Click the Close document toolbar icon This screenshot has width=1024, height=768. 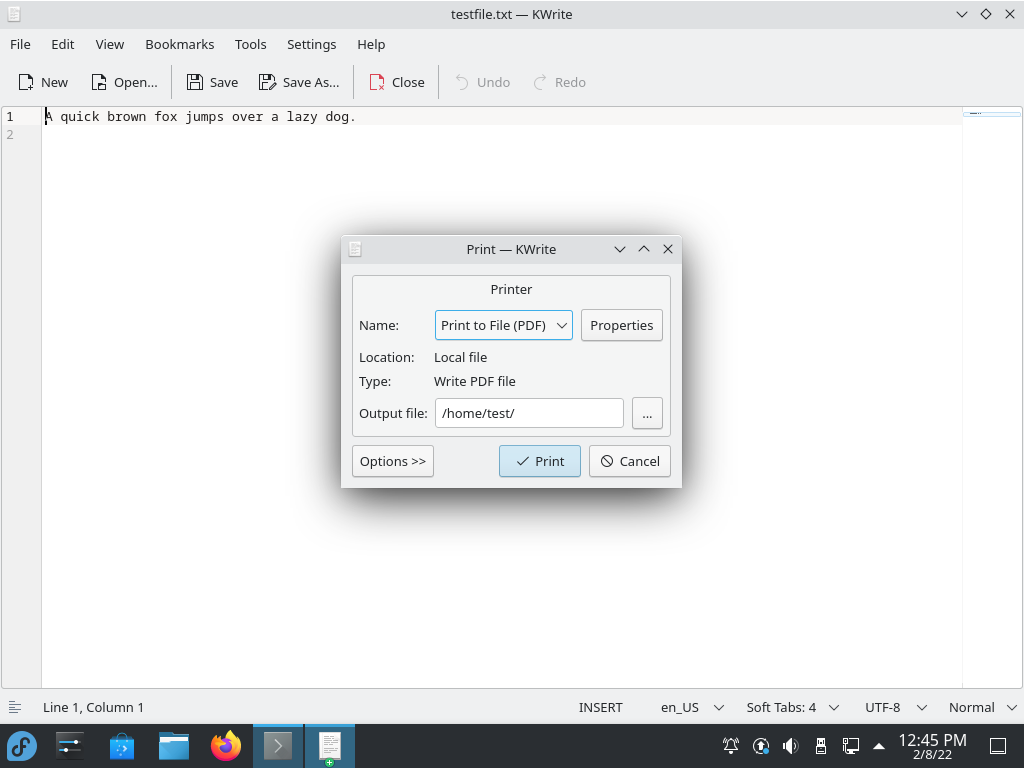tap(377, 82)
